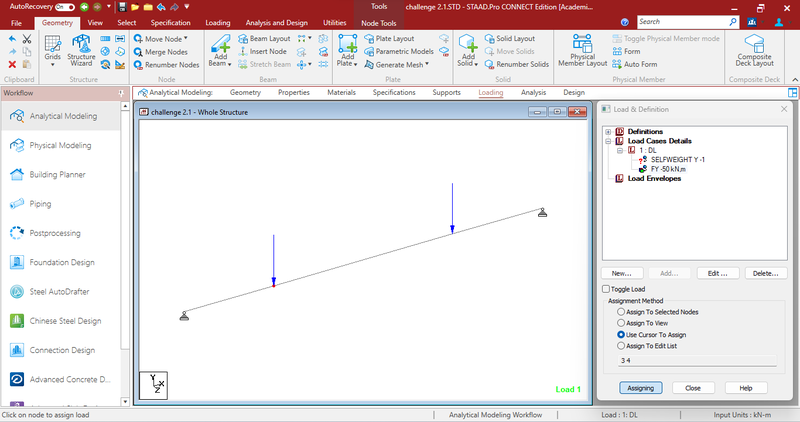The height and width of the screenshot is (422, 800).
Task: Click the node list input field
Action: click(697, 361)
